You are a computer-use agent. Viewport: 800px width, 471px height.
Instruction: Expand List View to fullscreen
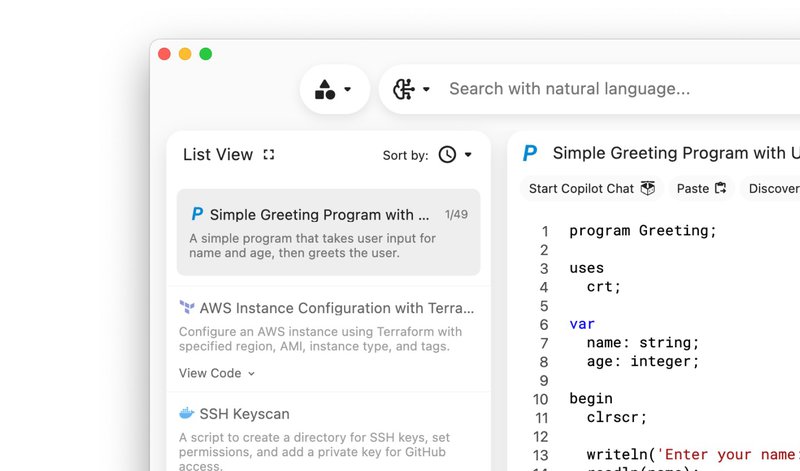coord(269,155)
